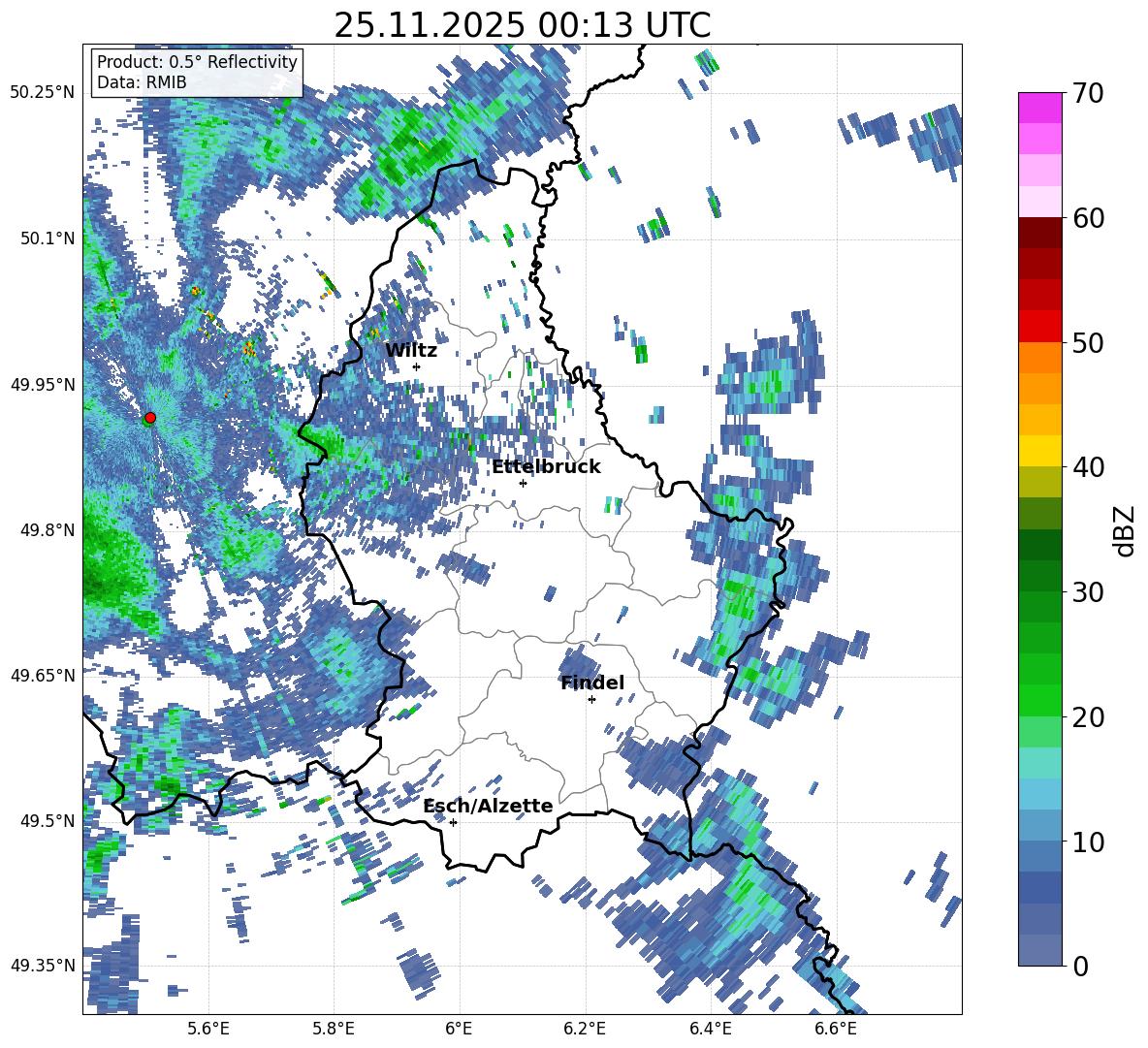
Task: Click the red colorbar segment above 50
Action: point(1039,327)
